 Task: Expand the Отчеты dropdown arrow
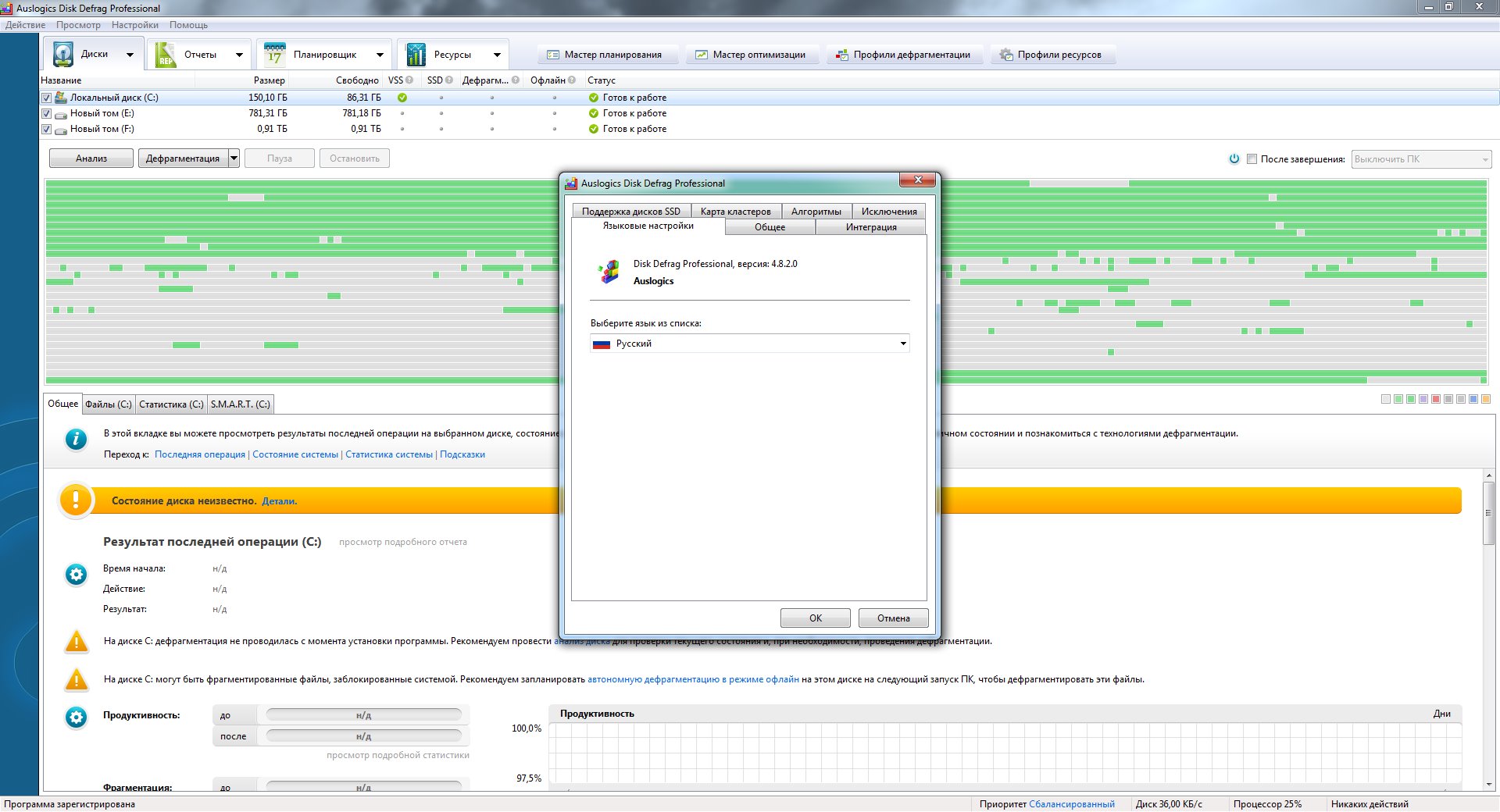pyautogui.click(x=239, y=55)
